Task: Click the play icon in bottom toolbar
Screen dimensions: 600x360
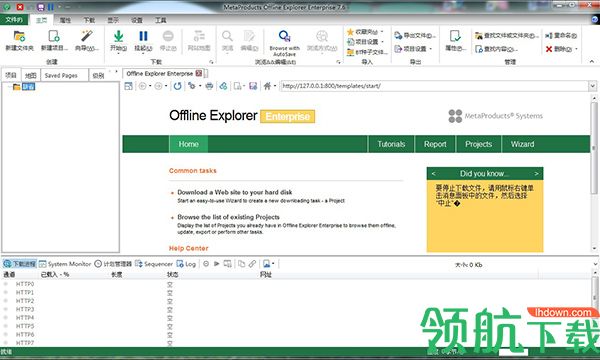Action: pos(216,264)
